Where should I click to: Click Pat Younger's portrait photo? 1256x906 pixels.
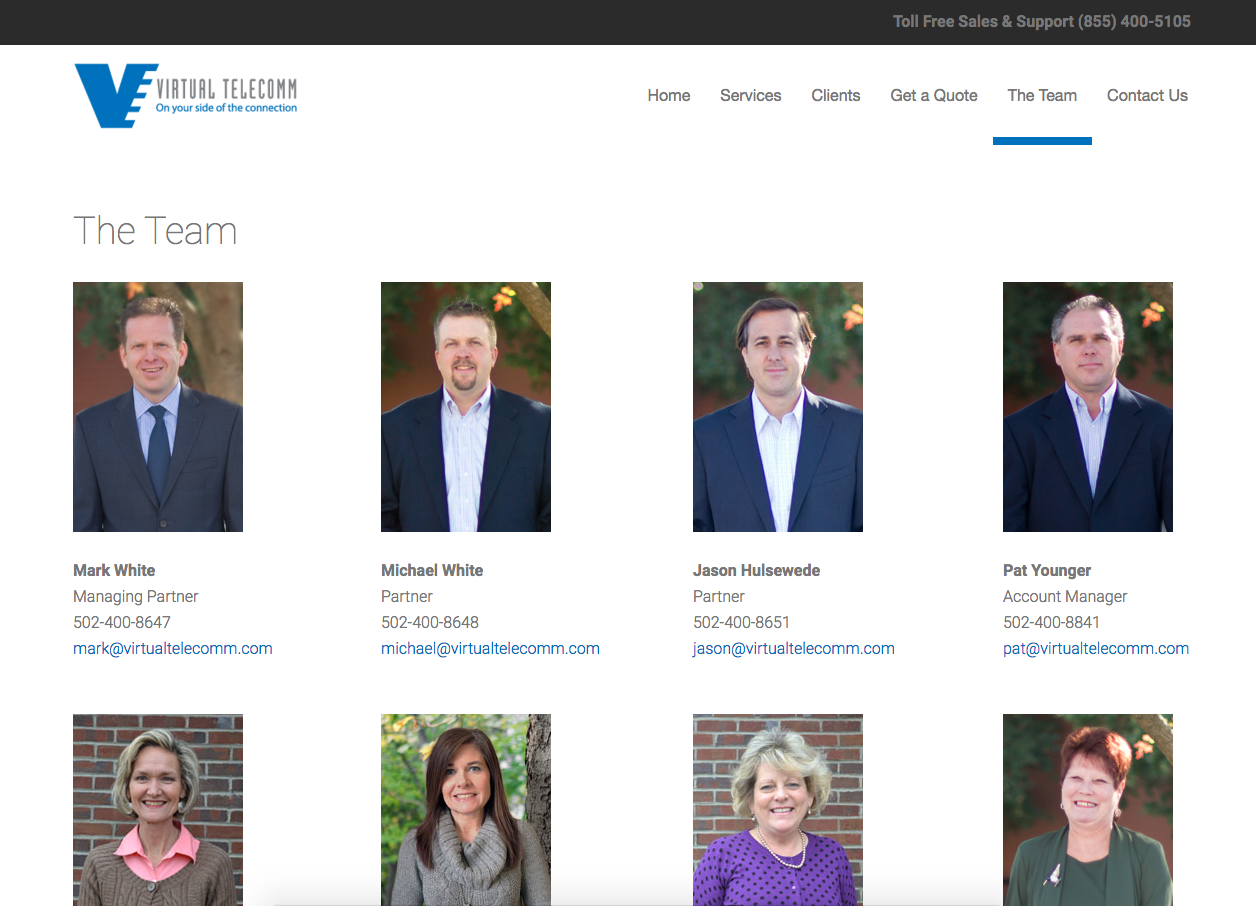1088,407
